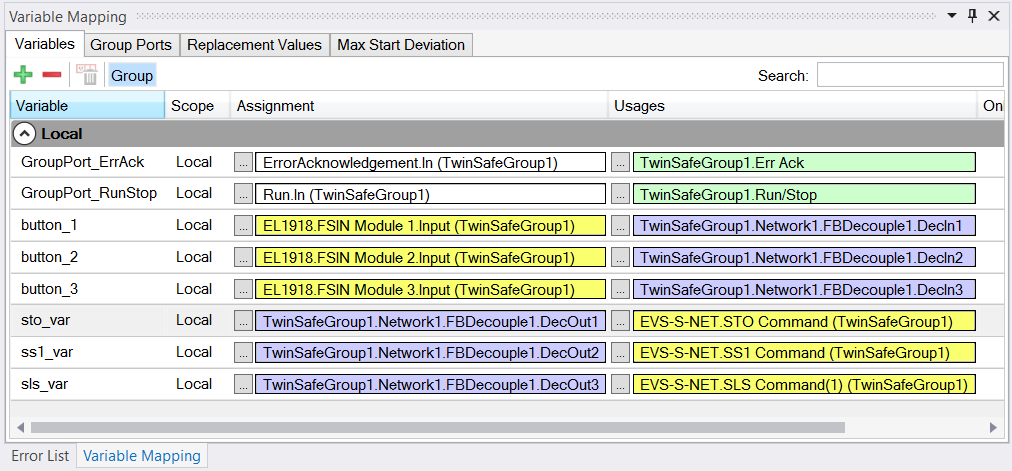The height and width of the screenshot is (471, 1012).
Task: Browse assignment for sls_var
Action: (243, 385)
